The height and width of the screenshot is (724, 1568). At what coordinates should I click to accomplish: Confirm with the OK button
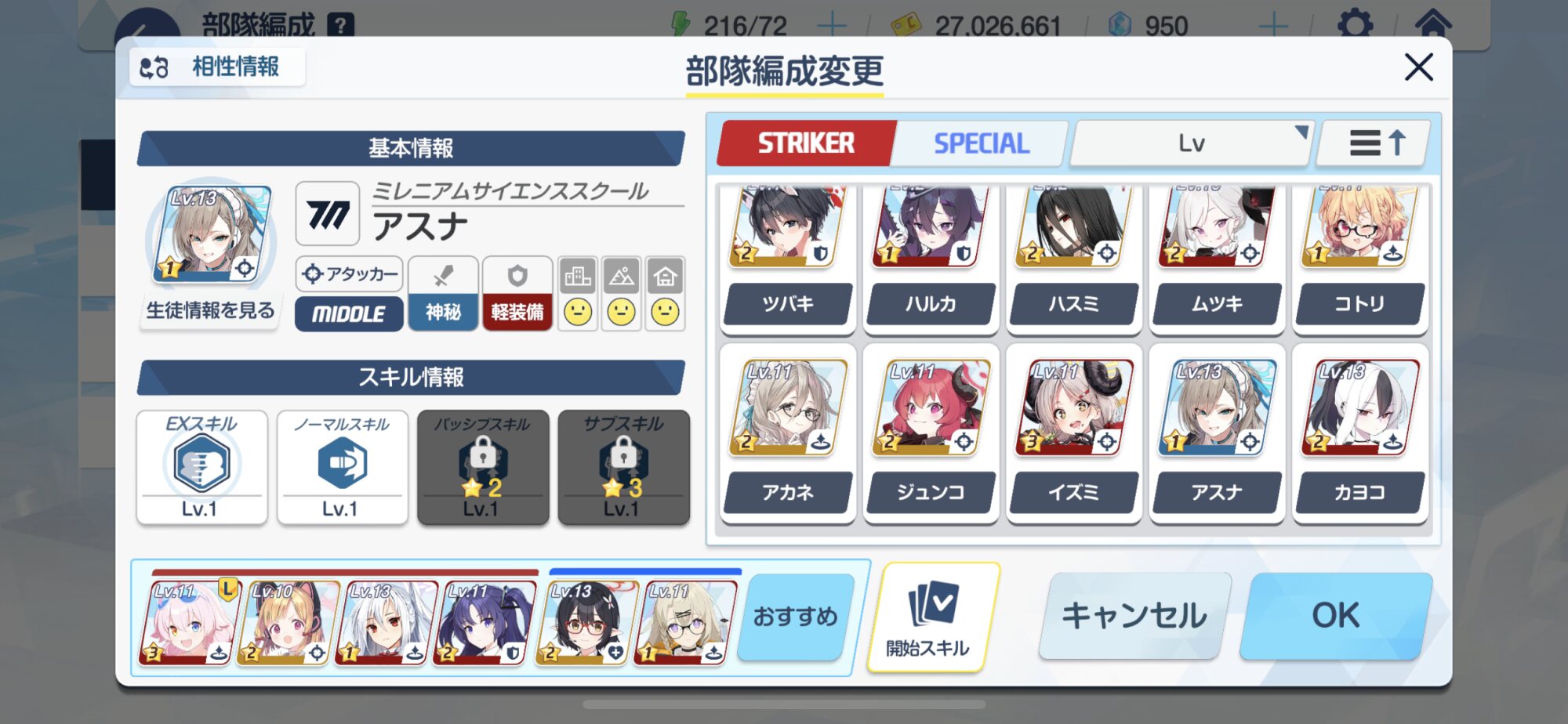click(x=1336, y=616)
